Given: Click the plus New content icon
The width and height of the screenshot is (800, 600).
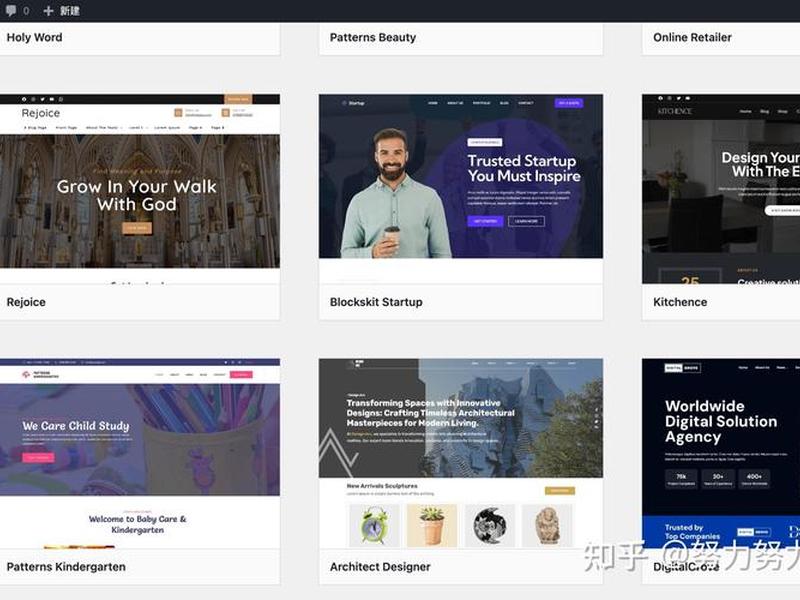Looking at the screenshot, I should (48, 11).
